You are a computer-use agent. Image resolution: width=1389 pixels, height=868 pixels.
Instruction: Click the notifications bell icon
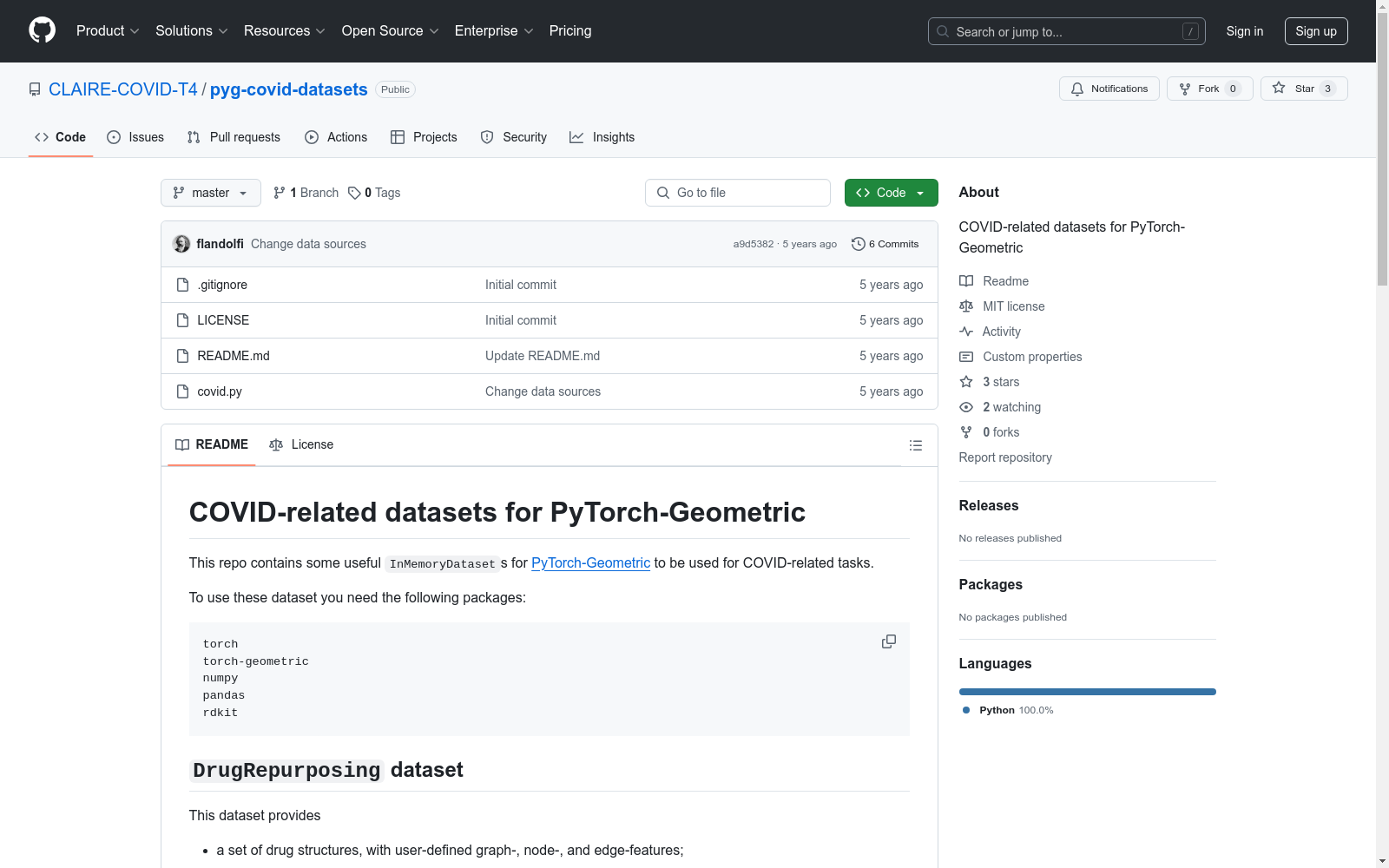click(1077, 89)
